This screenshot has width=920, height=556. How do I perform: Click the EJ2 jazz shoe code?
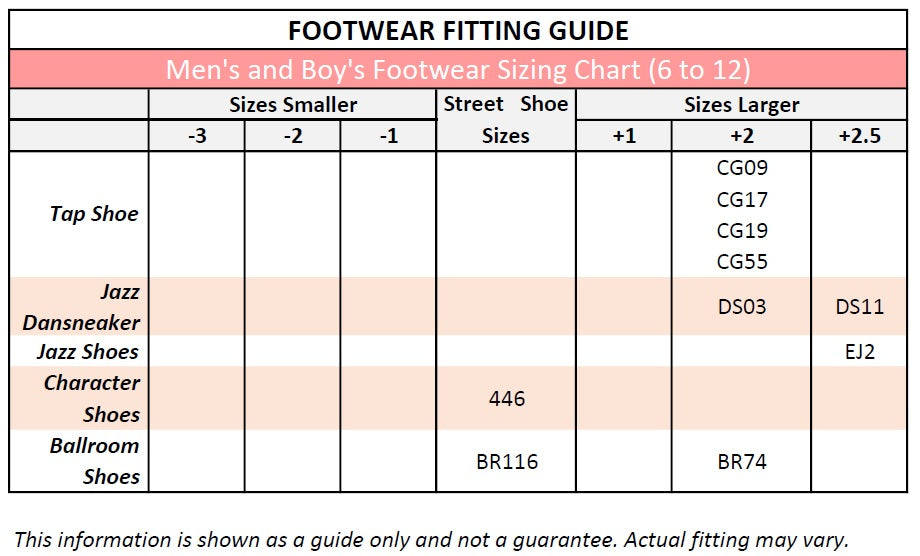tap(860, 351)
